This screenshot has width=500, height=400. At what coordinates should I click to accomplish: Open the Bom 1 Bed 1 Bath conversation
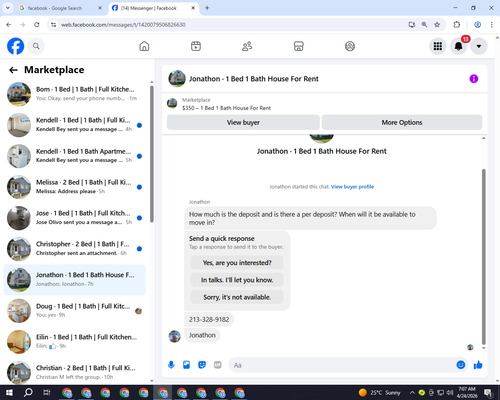click(x=74, y=94)
